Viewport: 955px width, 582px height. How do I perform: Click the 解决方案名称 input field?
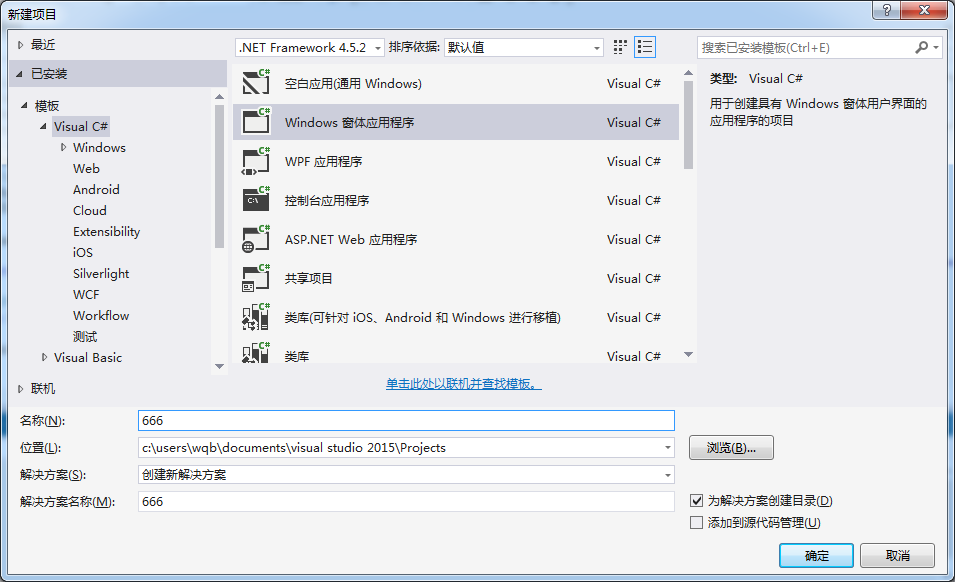coord(406,502)
